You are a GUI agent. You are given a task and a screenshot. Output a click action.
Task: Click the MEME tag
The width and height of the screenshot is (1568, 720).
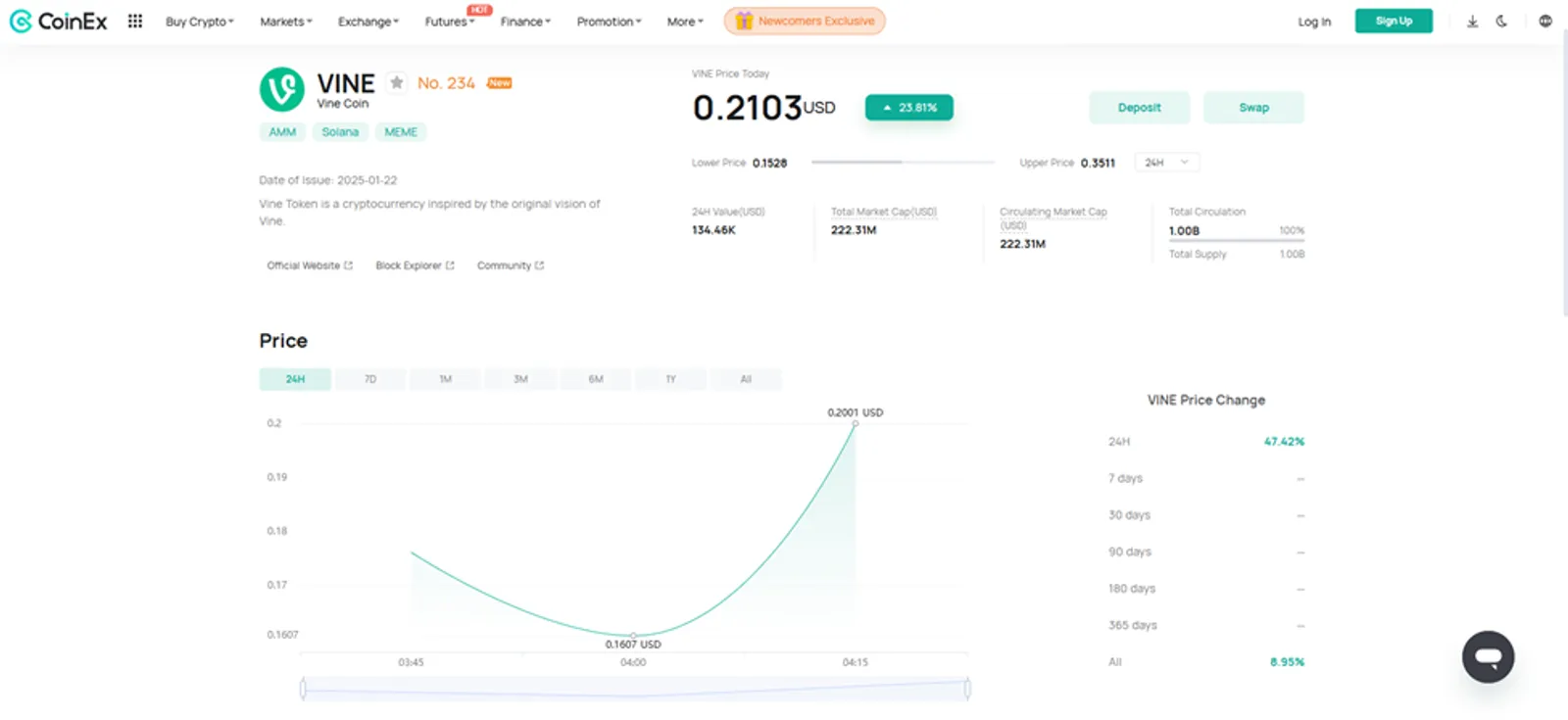tap(401, 132)
